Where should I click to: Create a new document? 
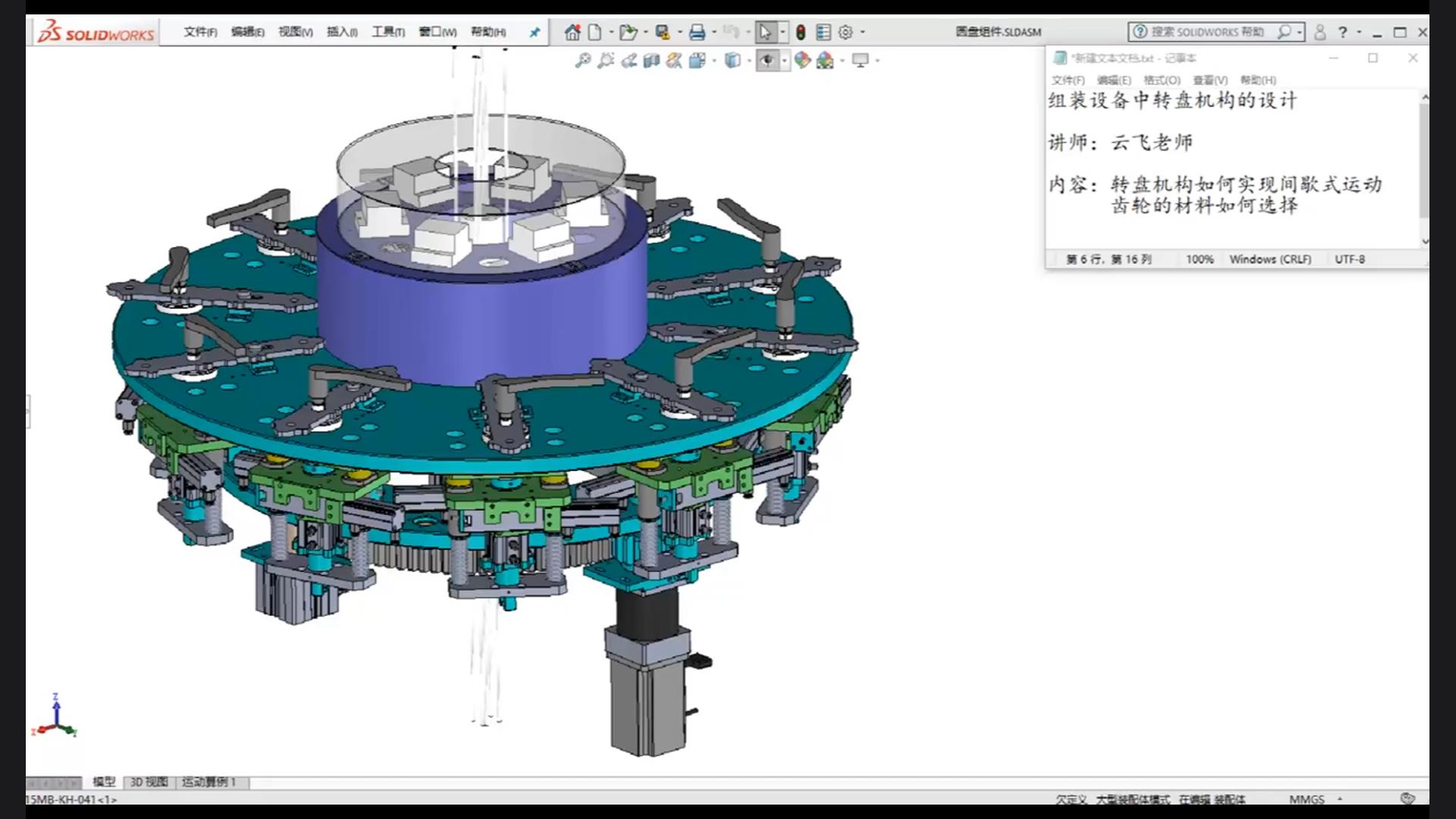click(x=595, y=33)
